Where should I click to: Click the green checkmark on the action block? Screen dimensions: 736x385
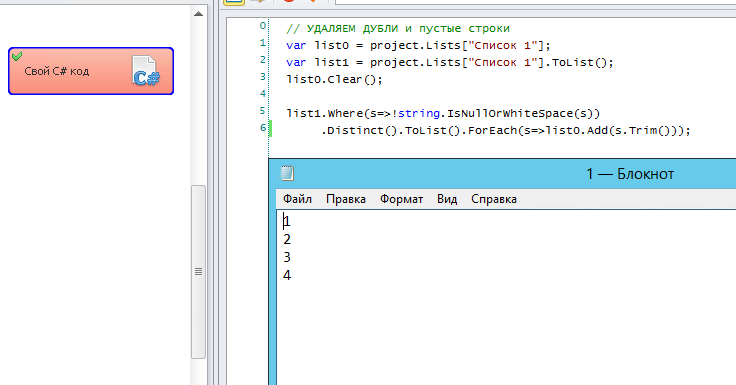17,56
